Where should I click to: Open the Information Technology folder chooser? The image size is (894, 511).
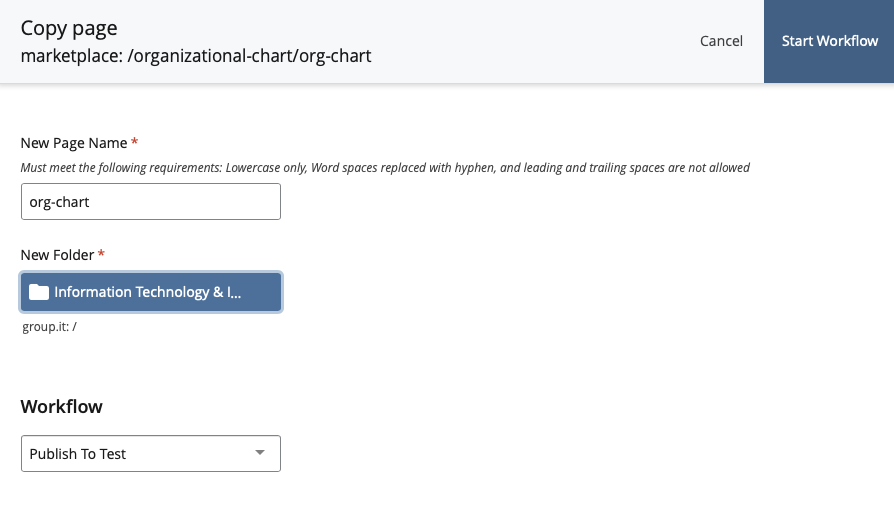(x=151, y=292)
